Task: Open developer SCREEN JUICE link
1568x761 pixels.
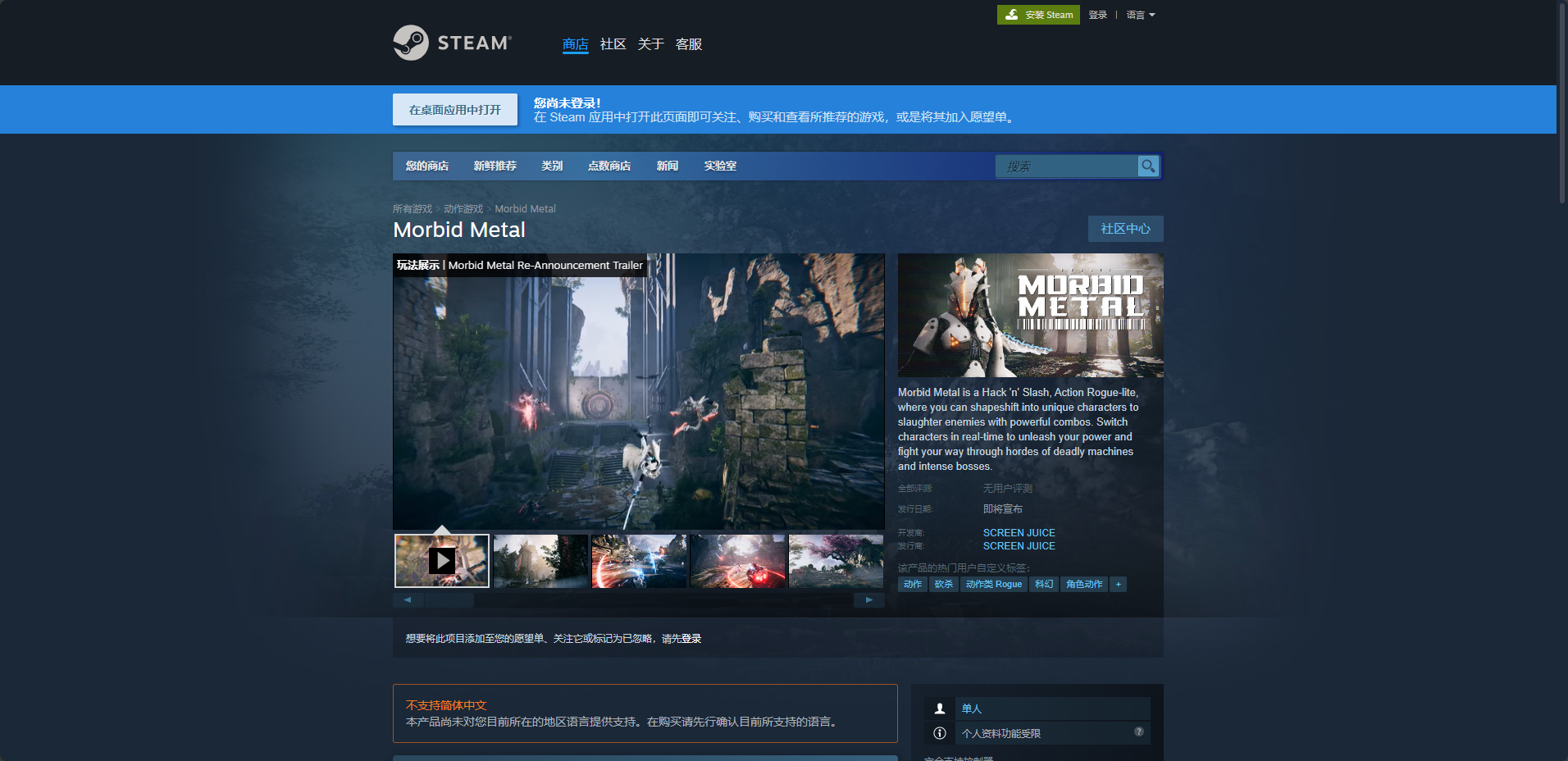Action: pos(1019,533)
